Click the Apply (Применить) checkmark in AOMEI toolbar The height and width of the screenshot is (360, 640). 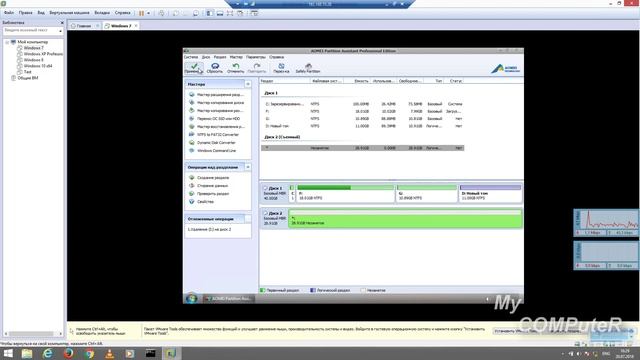tap(194, 68)
